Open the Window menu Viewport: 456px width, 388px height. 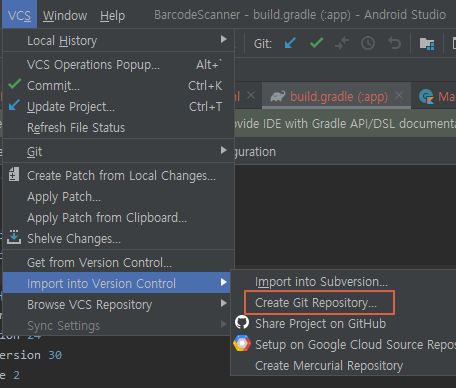tap(65, 15)
